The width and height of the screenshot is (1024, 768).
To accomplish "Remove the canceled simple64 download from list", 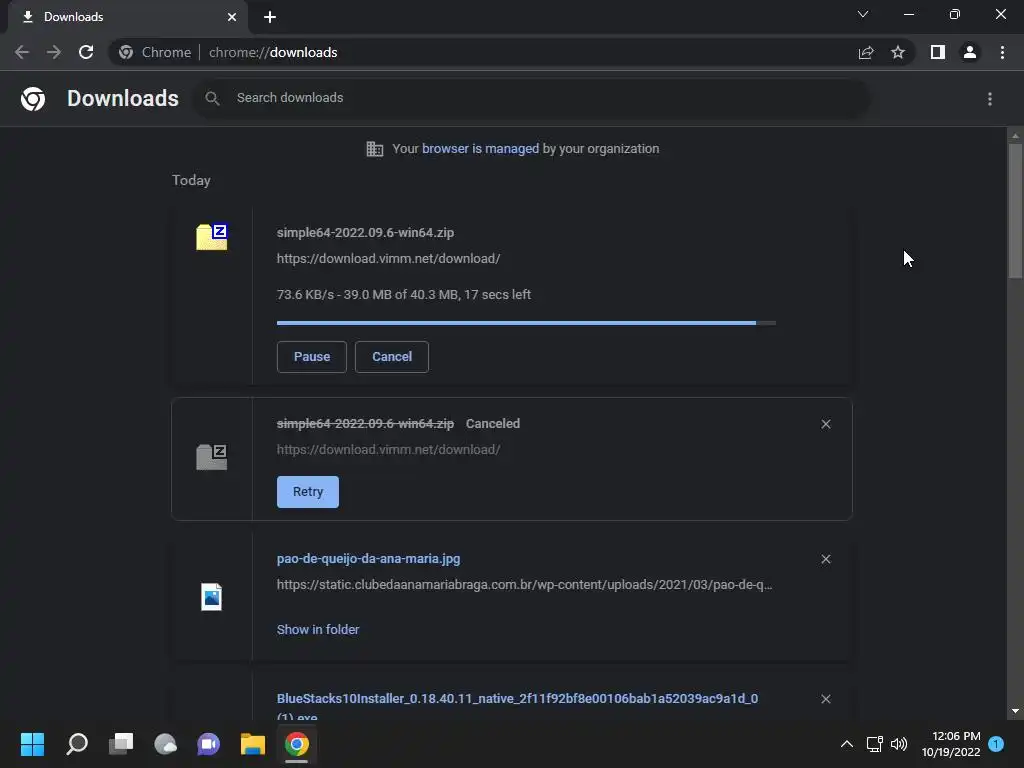I will point(826,424).
